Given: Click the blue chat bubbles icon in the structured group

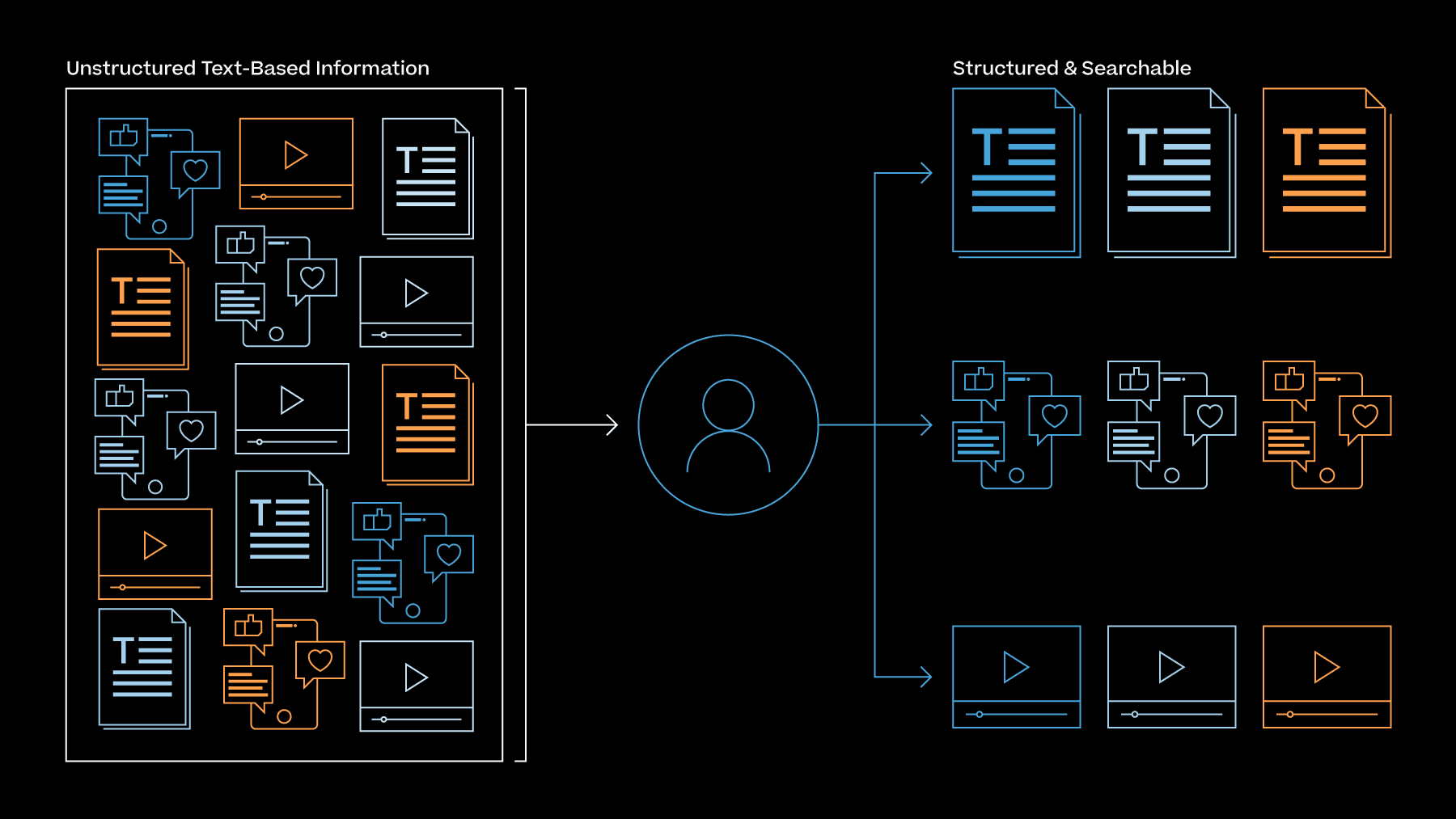Looking at the screenshot, I should coord(1016,425).
